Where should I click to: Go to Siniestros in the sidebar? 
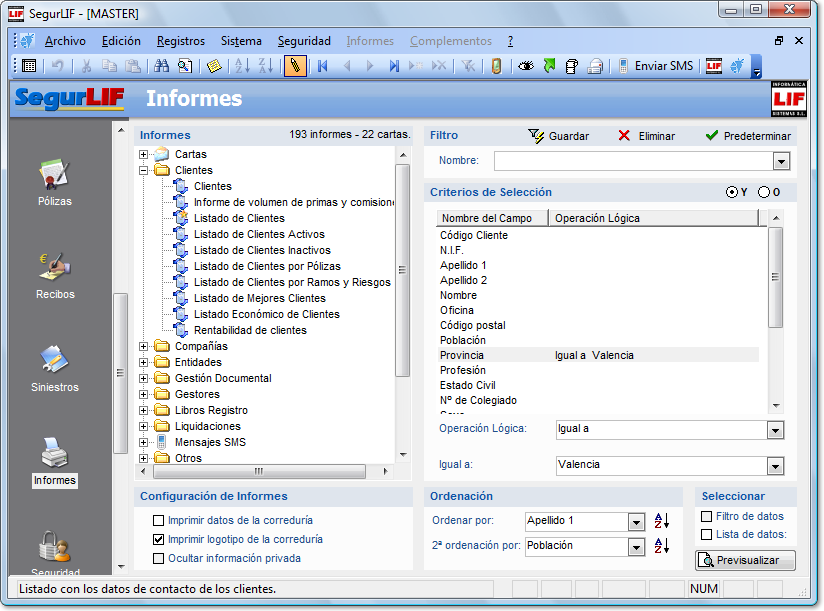[x=54, y=366]
